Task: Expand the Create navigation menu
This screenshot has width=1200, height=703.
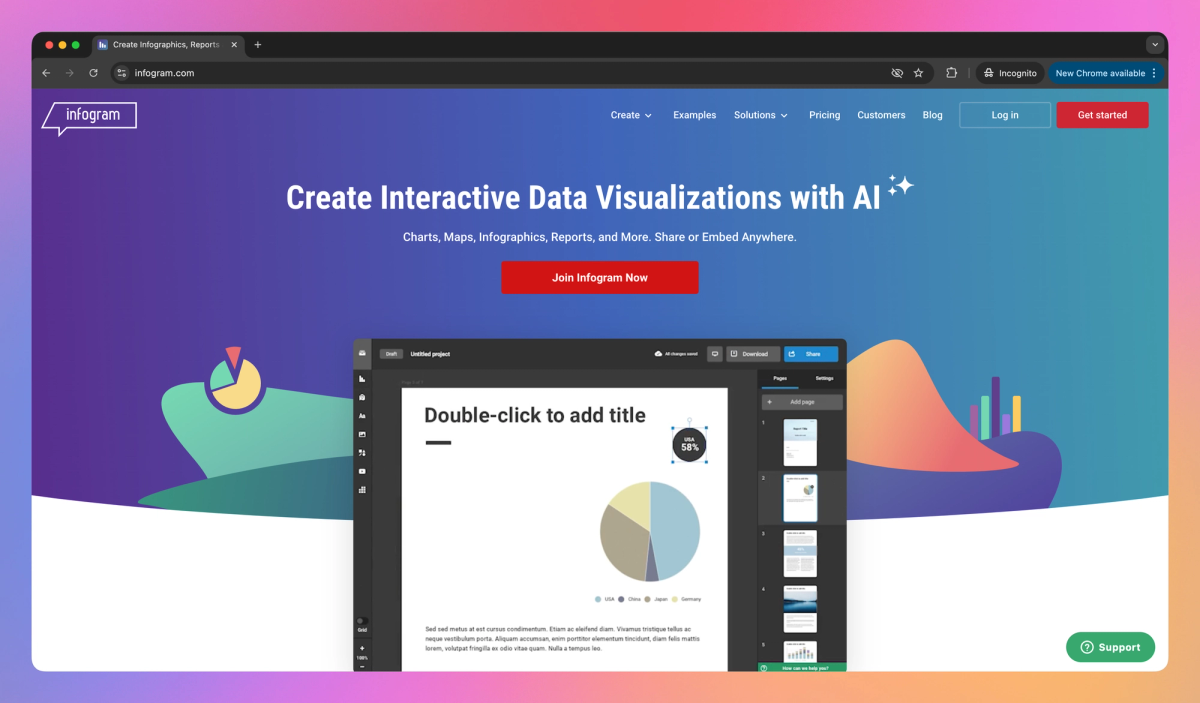Action: 630,115
